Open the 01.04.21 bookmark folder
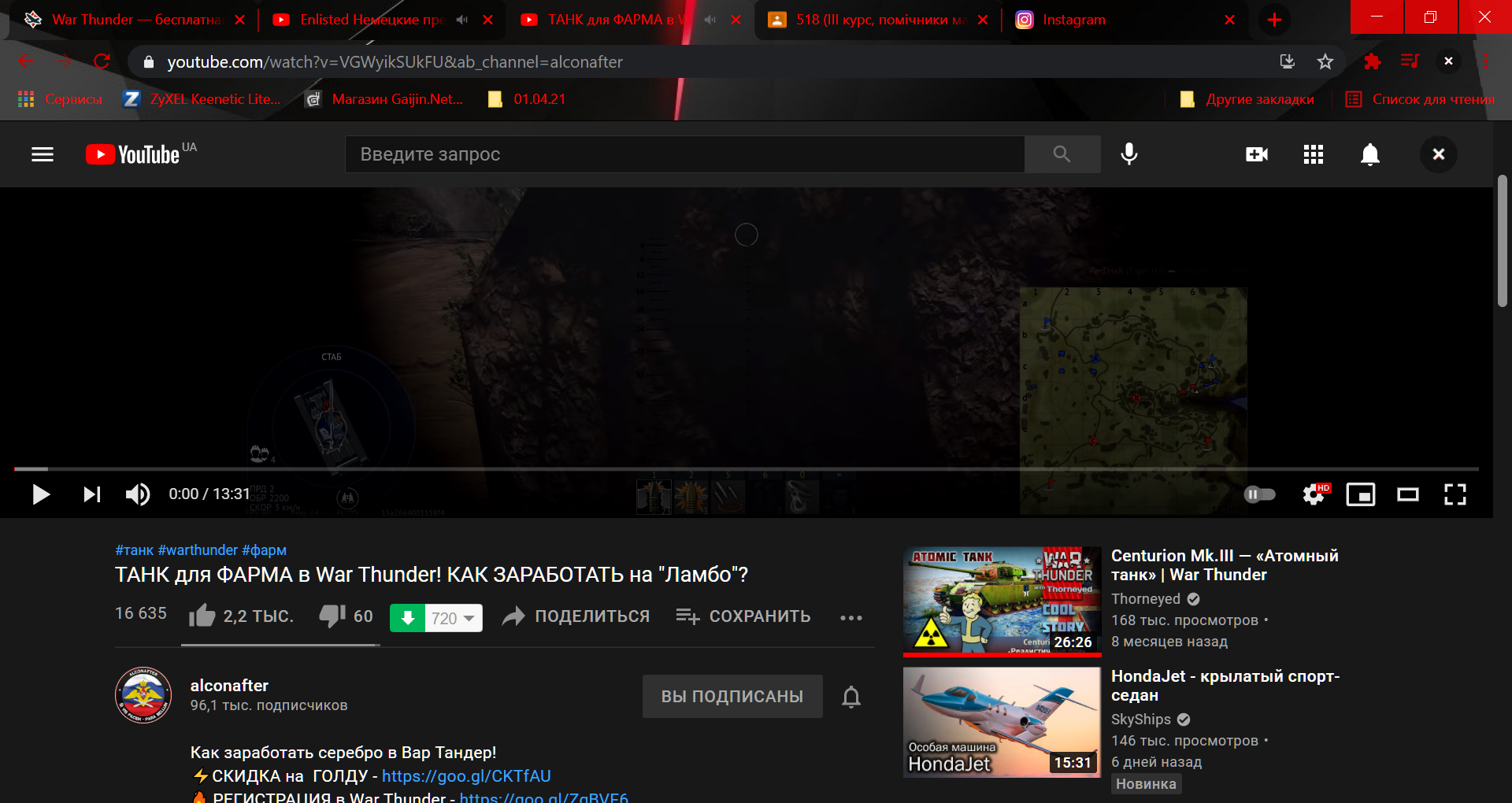The width and height of the screenshot is (1512, 803). click(x=527, y=99)
